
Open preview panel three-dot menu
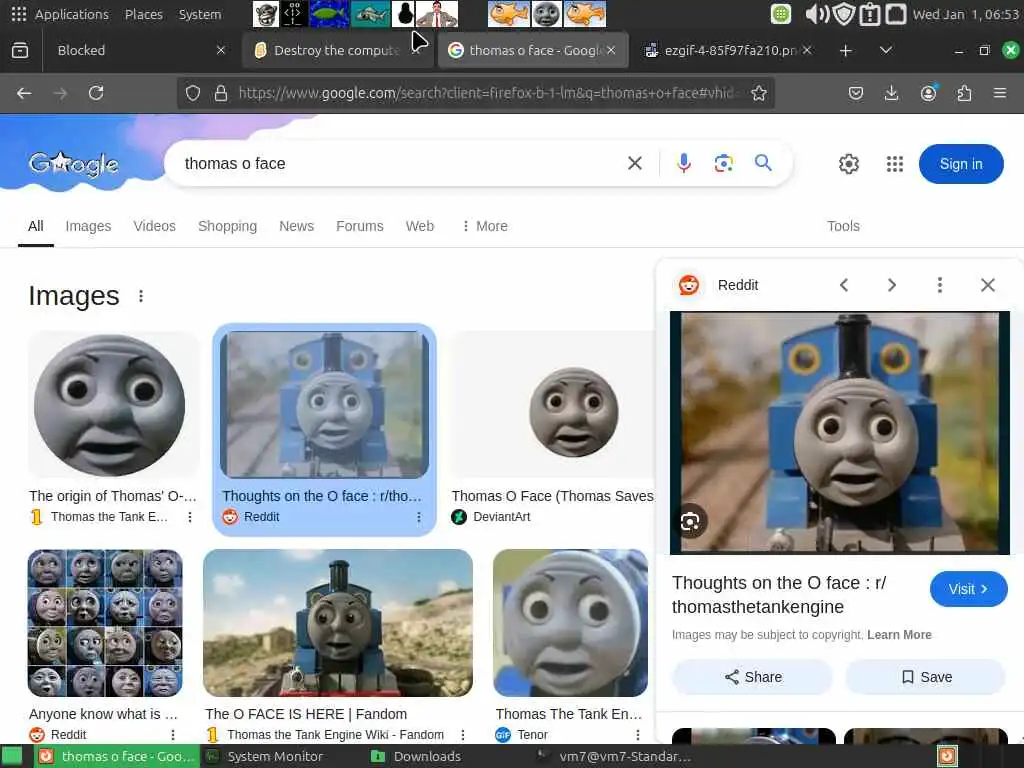tap(939, 285)
